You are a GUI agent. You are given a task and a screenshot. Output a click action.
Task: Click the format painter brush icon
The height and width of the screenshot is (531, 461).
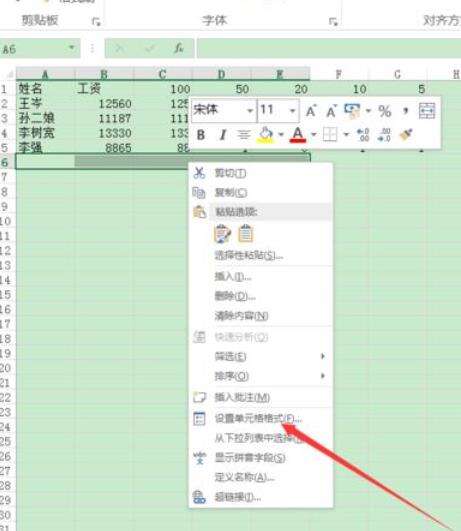[x=405, y=135]
